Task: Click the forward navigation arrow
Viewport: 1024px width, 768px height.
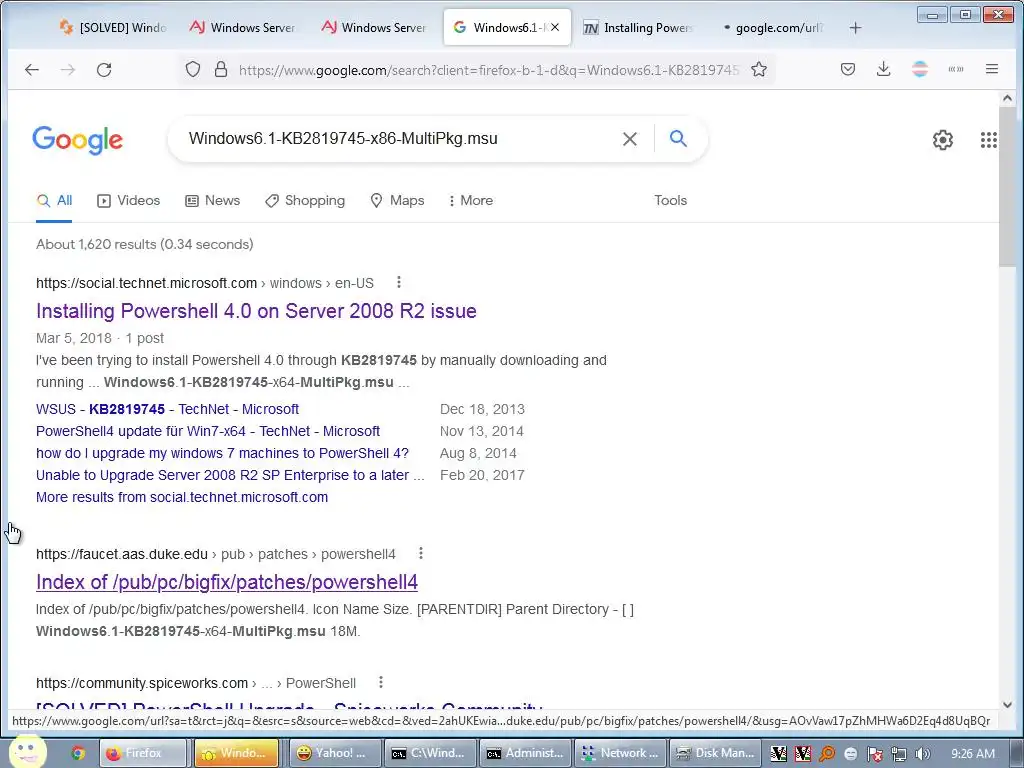Action: click(68, 69)
